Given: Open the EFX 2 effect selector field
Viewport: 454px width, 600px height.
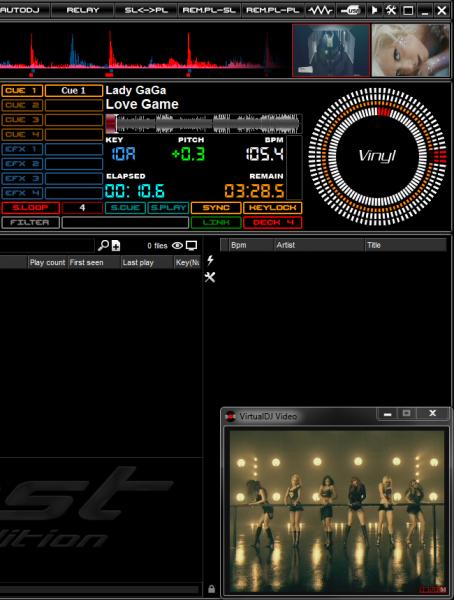Looking at the screenshot, I should tap(74, 164).
